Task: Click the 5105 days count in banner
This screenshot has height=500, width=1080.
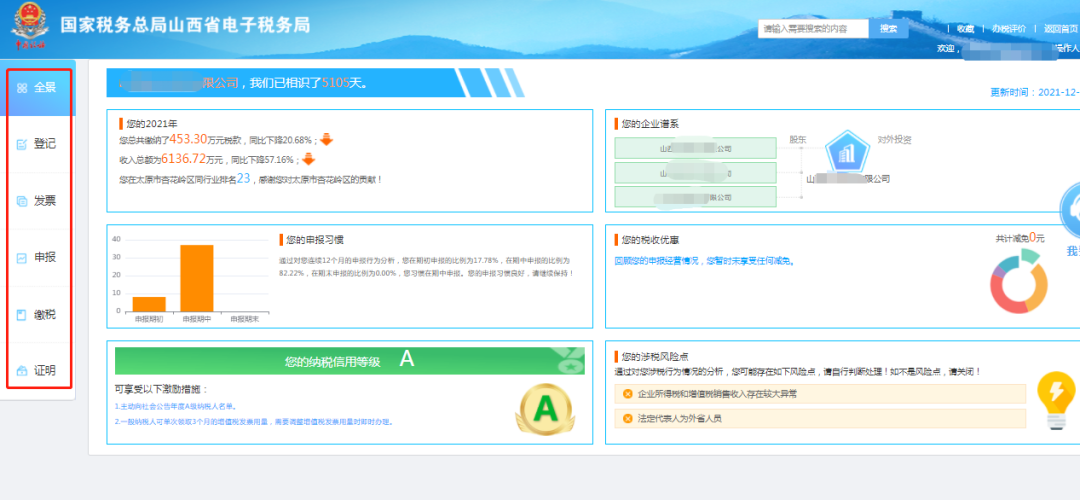Action: 335,83
